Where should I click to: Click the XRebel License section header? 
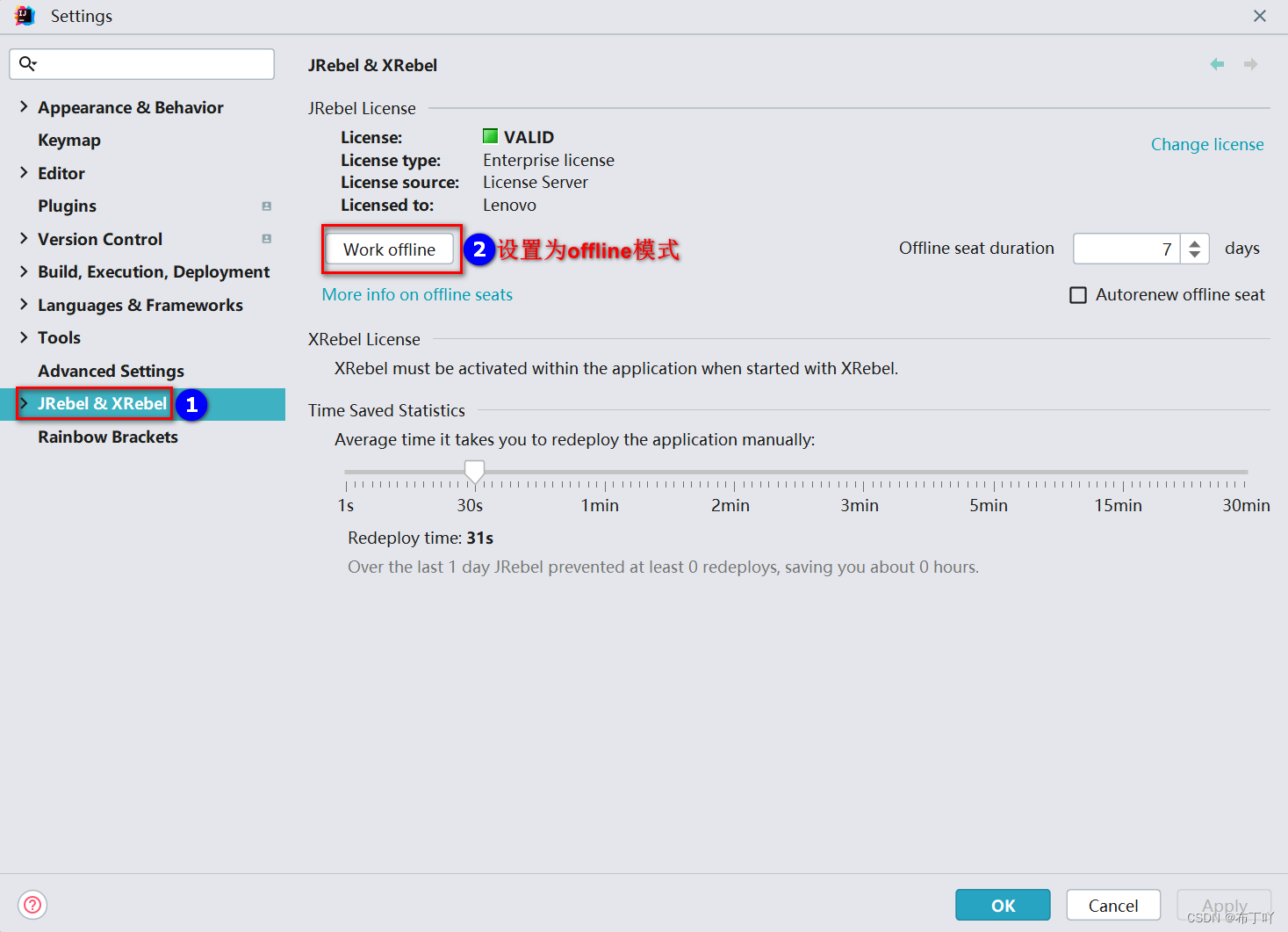(x=363, y=339)
